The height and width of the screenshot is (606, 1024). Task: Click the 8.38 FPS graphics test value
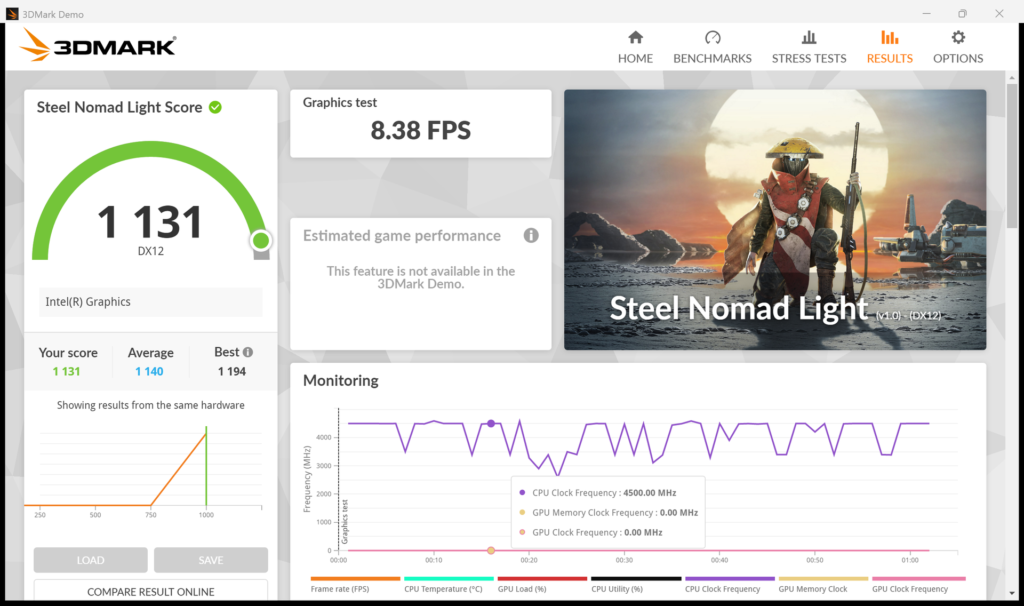421,131
